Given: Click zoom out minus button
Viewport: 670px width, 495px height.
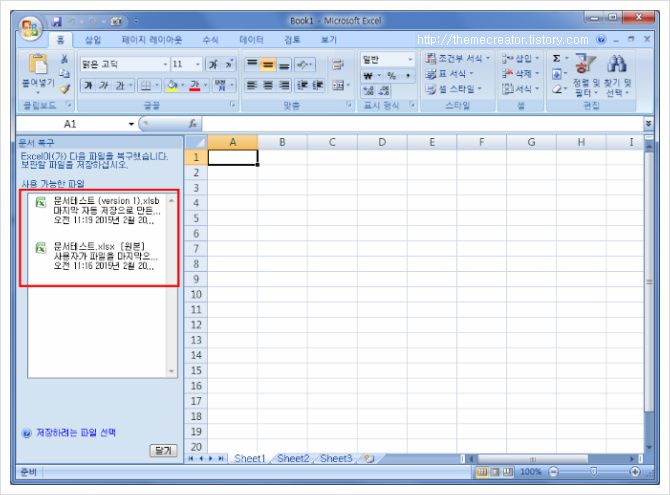Looking at the screenshot, I should click(x=554, y=472).
